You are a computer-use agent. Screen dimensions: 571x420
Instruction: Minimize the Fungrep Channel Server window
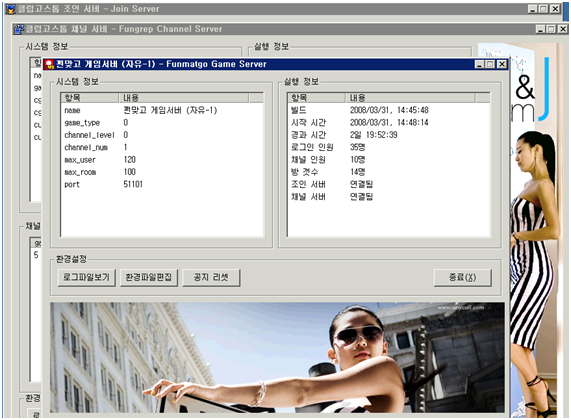coord(541,29)
